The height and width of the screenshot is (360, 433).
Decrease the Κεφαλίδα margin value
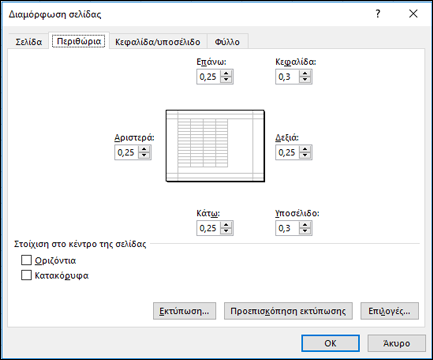305,80
